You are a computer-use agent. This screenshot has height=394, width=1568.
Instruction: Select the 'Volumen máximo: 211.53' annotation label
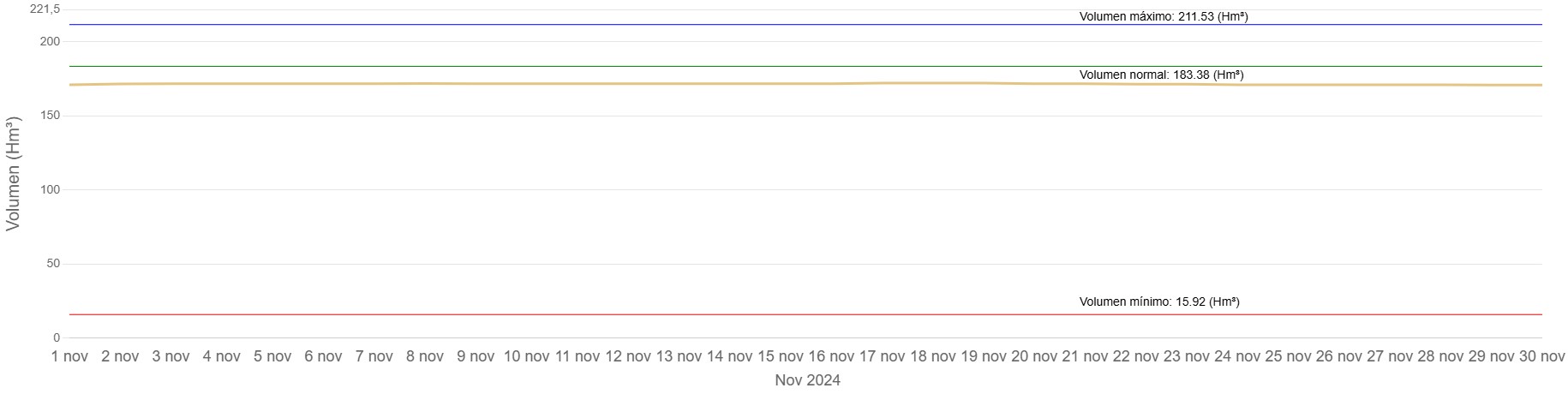[1163, 16]
